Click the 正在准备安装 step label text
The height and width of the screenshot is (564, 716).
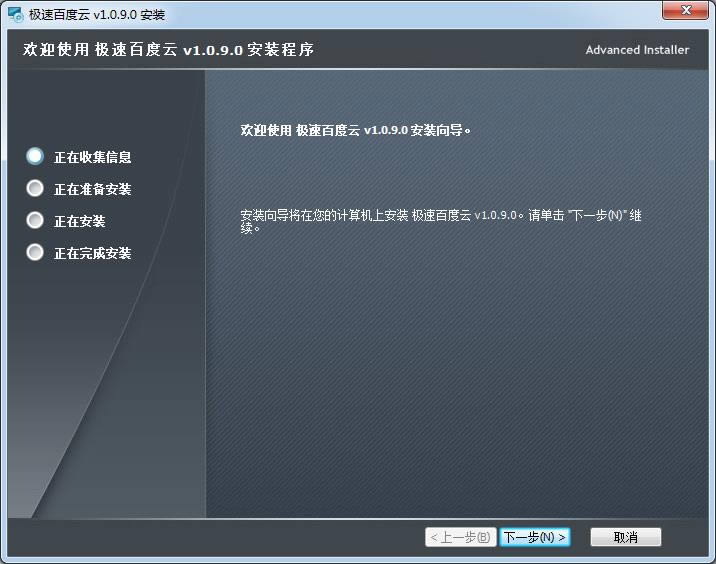coord(92,189)
